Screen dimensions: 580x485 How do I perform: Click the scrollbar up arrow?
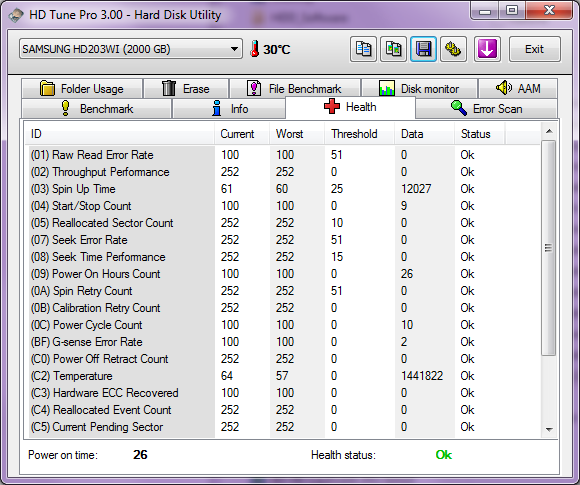(x=549, y=131)
